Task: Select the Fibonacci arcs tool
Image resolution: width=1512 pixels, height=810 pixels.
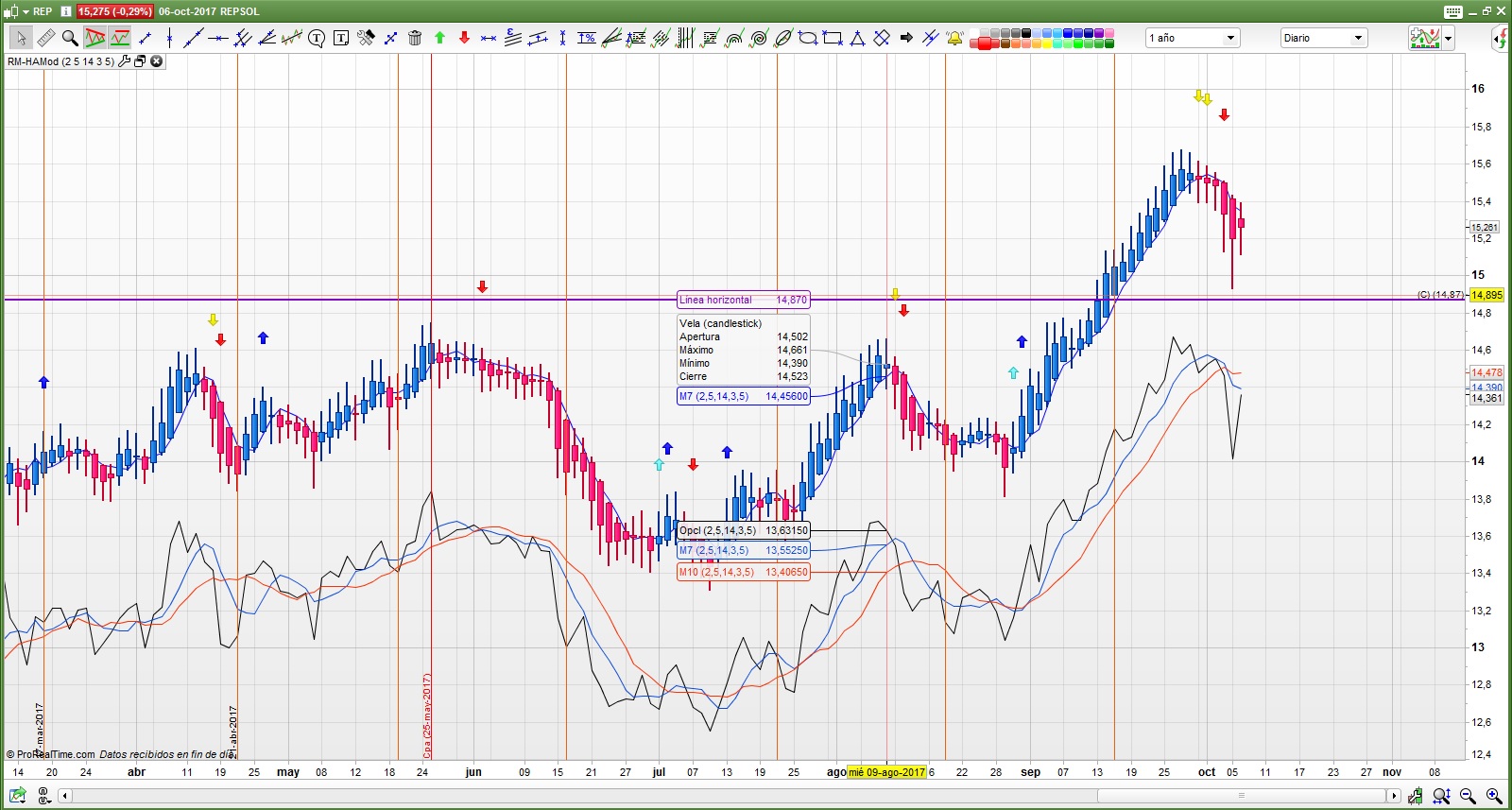Action: click(733, 38)
